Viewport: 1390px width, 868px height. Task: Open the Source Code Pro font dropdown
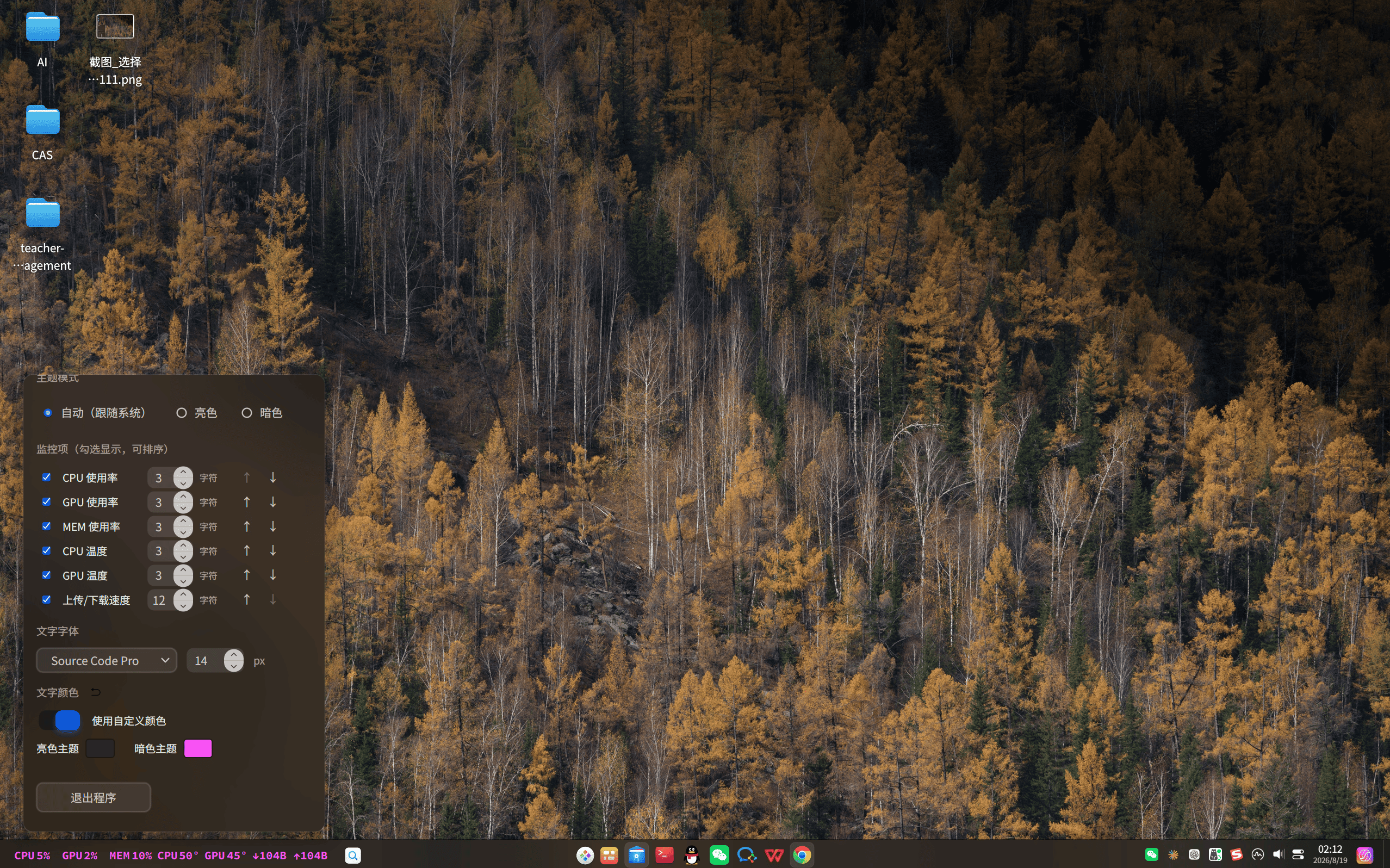107,661
